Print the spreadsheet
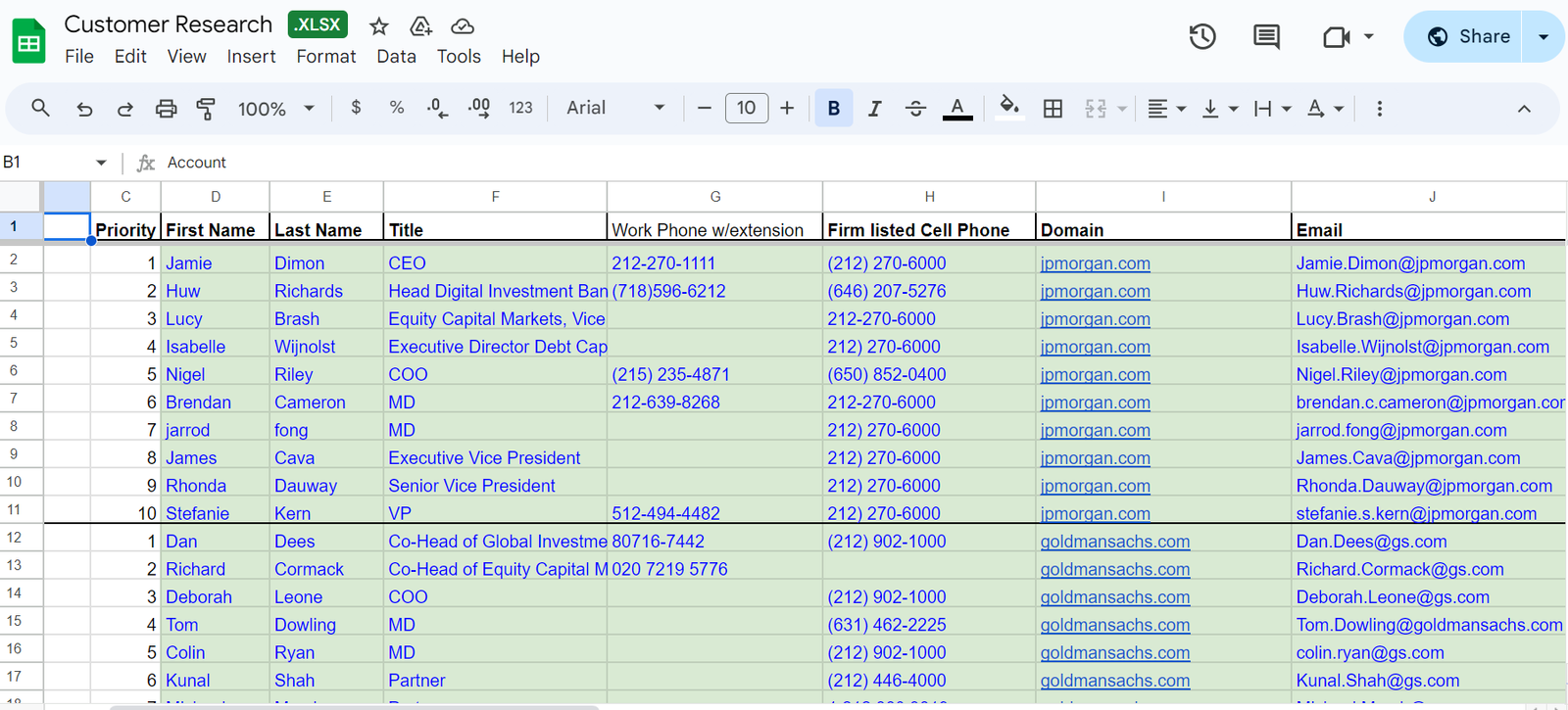The width and height of the screenshot is (1568, 710). click(x=166, y=108)
